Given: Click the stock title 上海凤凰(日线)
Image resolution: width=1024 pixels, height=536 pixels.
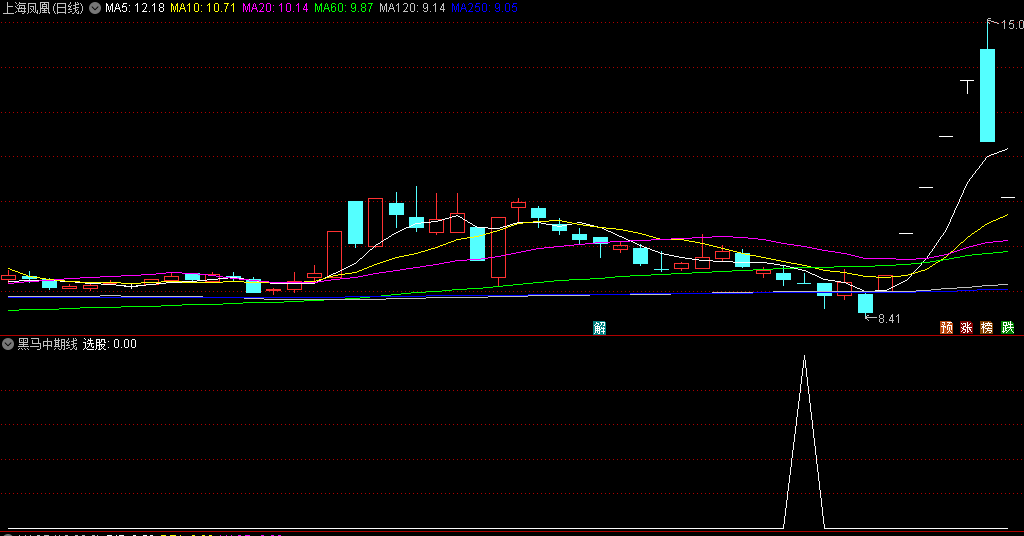Looking at the screenshot, I should point(44,8).
